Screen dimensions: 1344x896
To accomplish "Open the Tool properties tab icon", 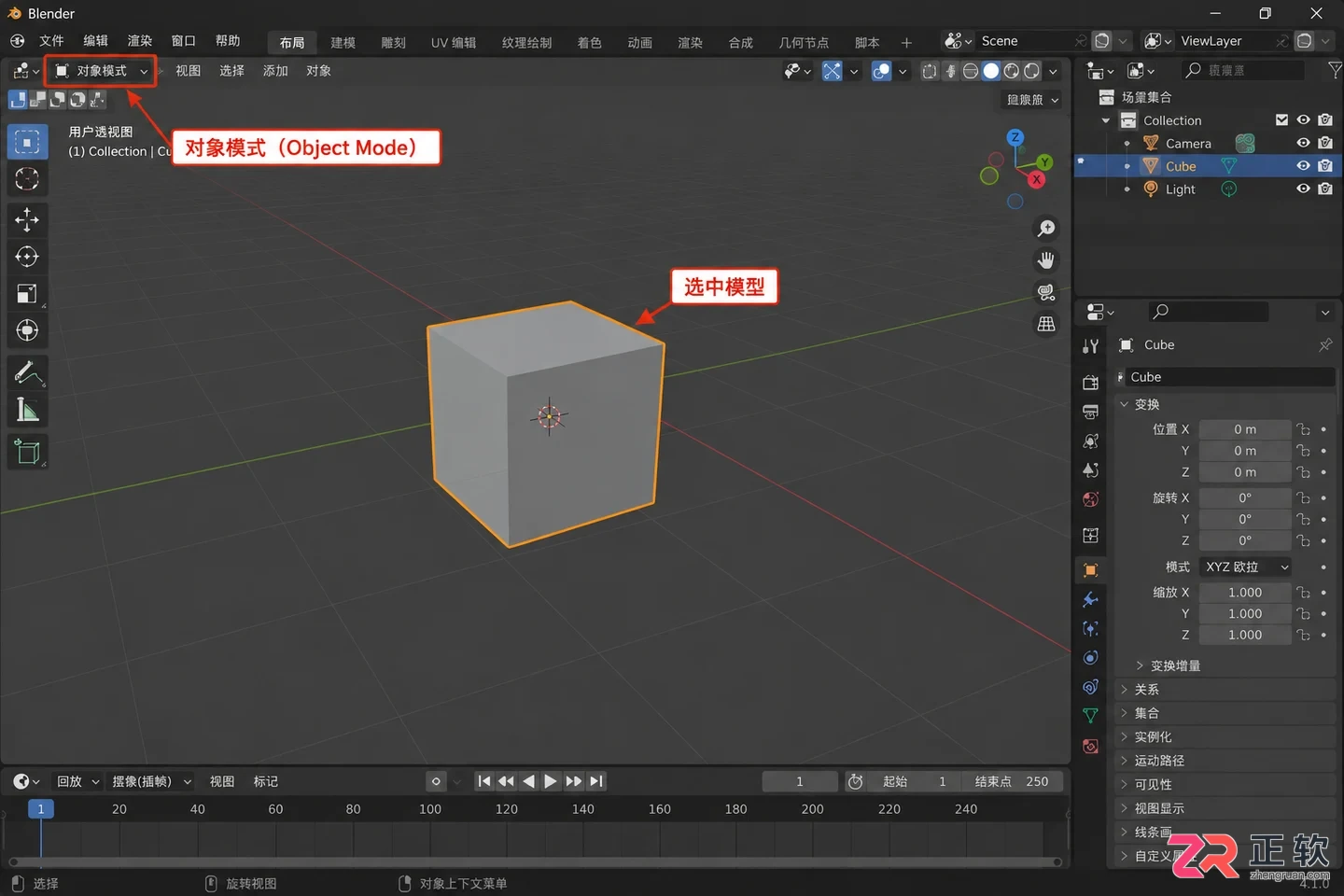I will click(x=1090, y=346).
